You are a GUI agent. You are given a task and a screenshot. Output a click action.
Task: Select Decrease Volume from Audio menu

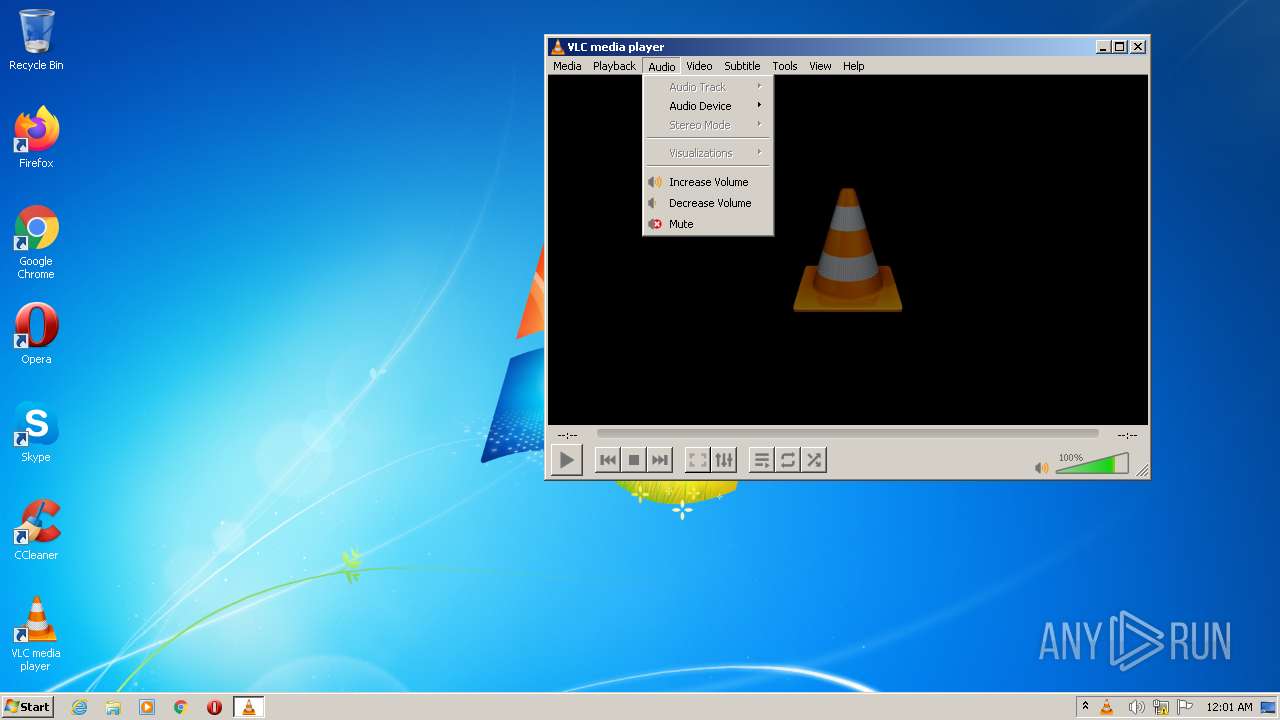click(x=708, y=203)
